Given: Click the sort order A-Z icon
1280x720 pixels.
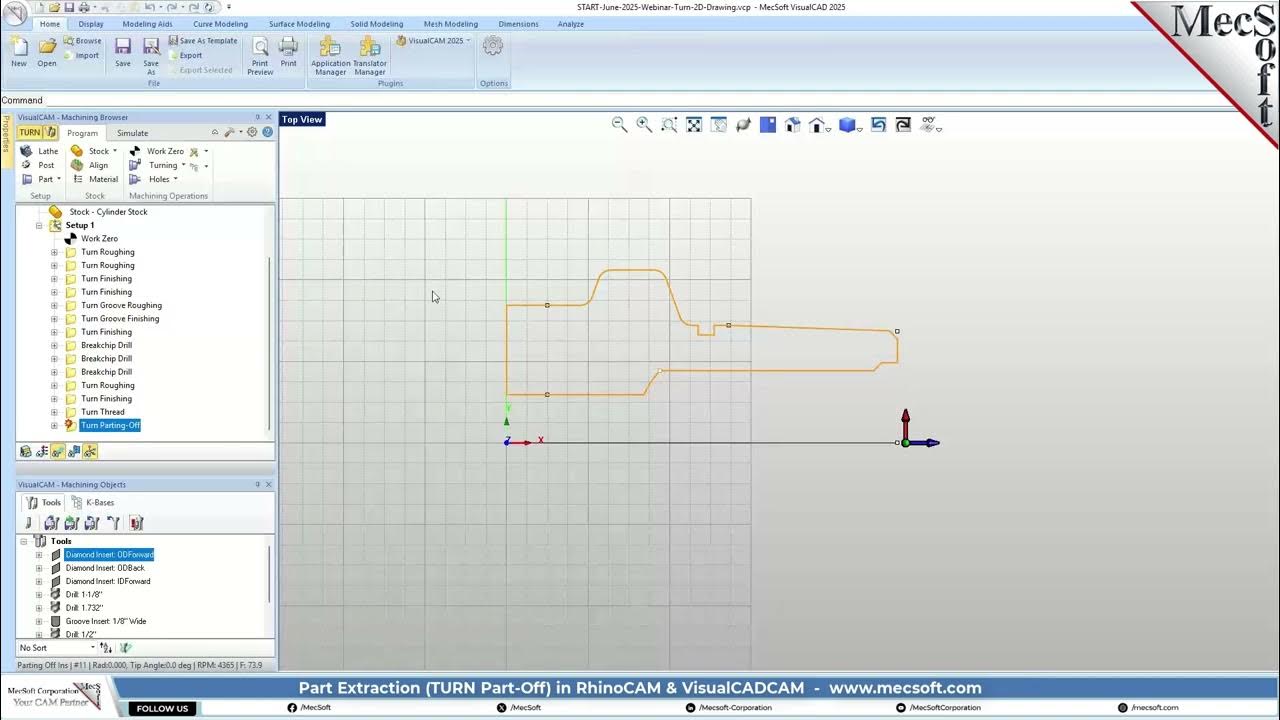Looking at the screenshot, I should (x=106, y=648).
